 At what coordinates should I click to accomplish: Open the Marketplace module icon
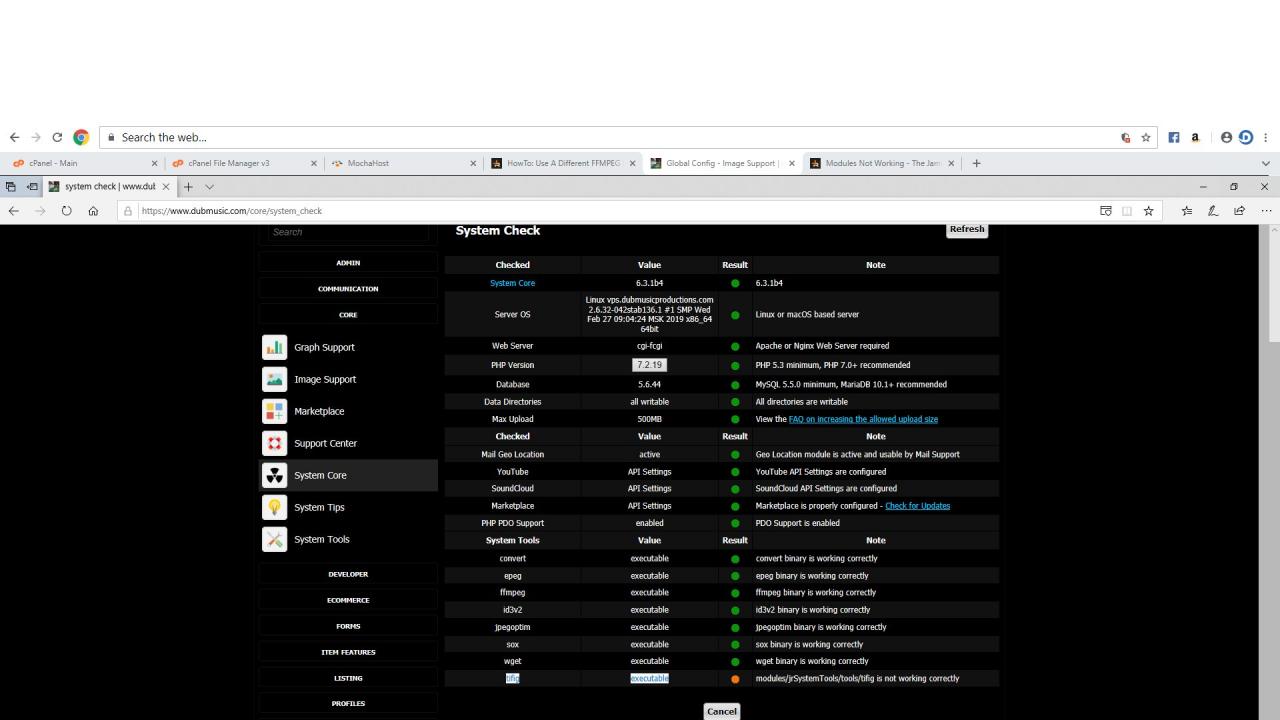click(274, 411)
